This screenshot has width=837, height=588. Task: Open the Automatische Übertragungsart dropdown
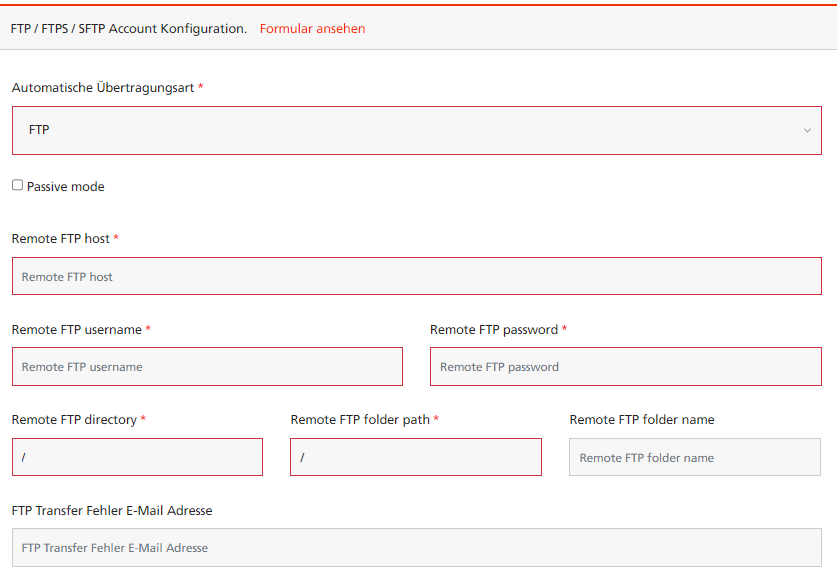point(416,131)
